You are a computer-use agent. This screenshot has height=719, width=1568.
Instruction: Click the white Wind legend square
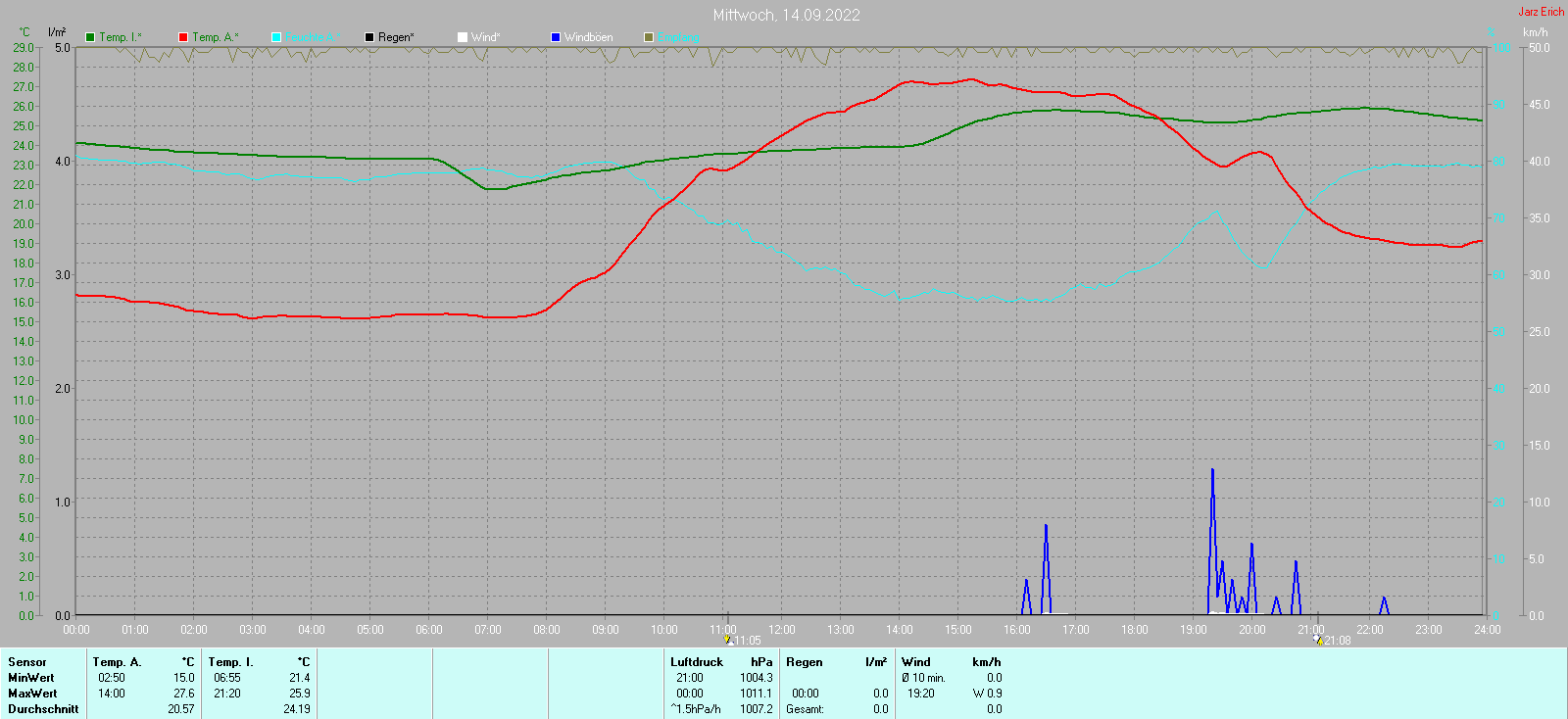pos(463,37)
